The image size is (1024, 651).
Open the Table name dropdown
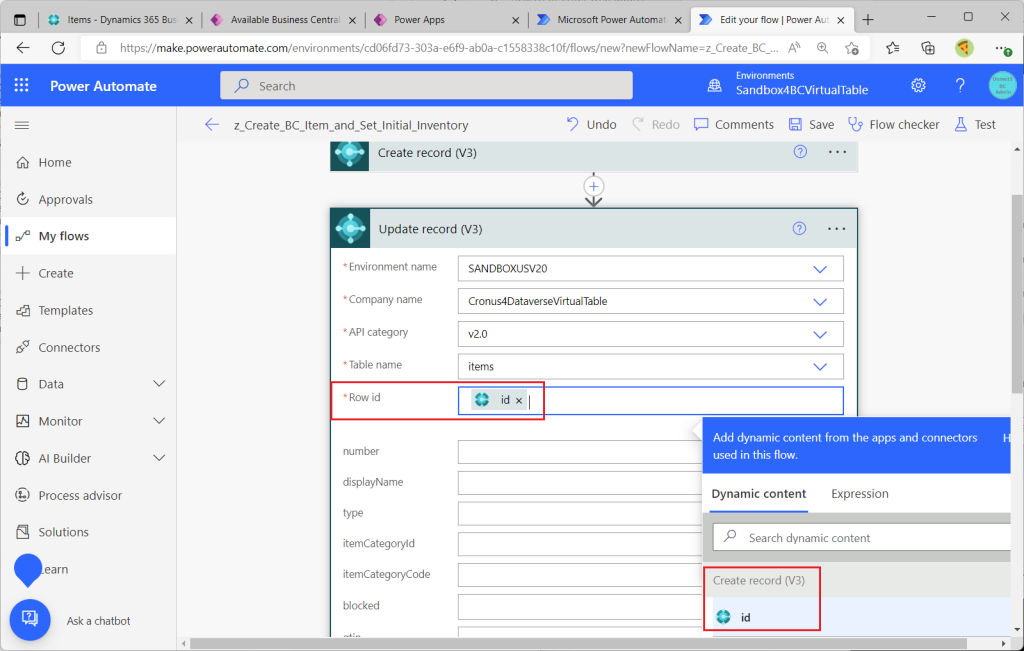click(x=820, y=366)
